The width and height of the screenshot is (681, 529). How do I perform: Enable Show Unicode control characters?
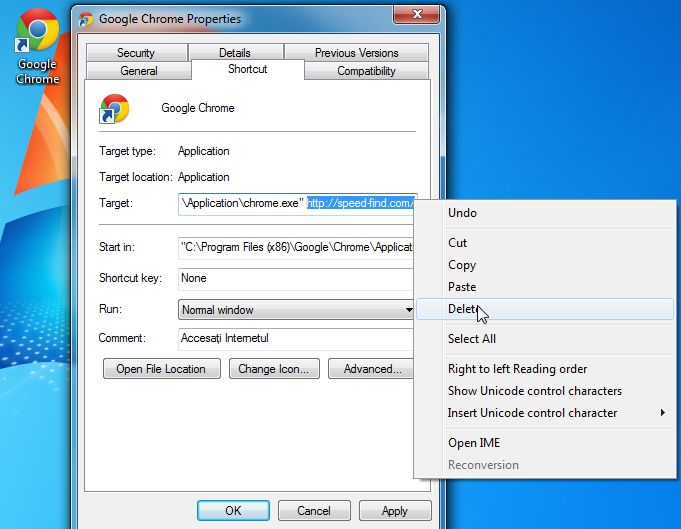pyautogui.click(x=545, y=391)
